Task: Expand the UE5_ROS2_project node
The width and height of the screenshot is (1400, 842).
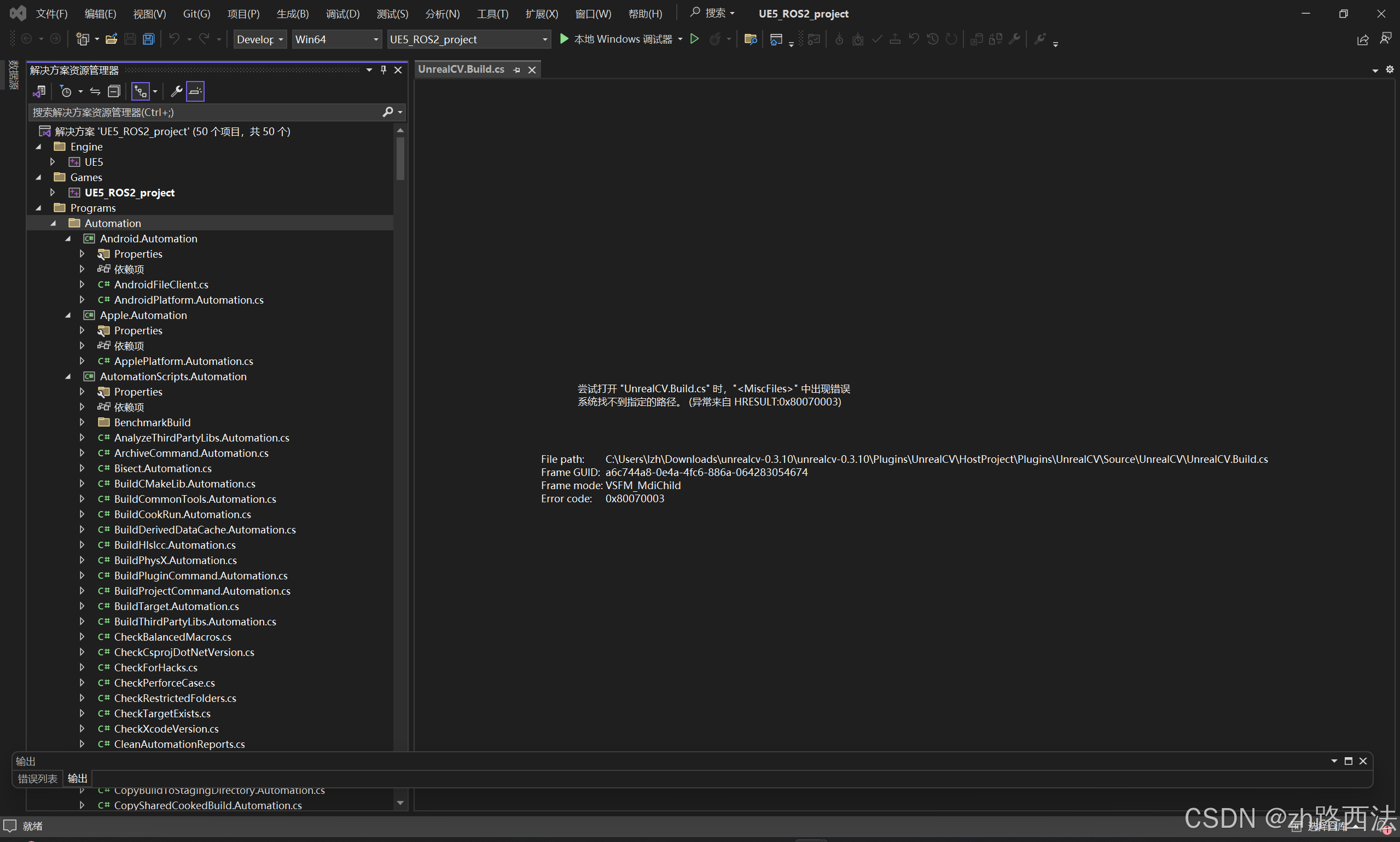Action: coord(53,193)
